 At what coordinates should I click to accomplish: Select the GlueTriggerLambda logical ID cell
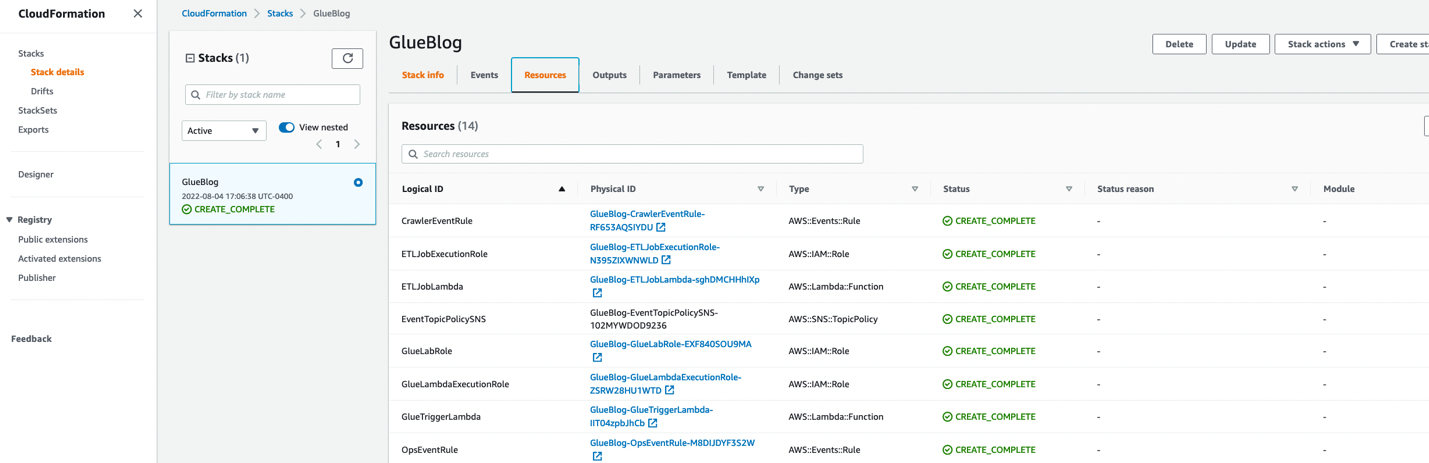tap(441, 417)
